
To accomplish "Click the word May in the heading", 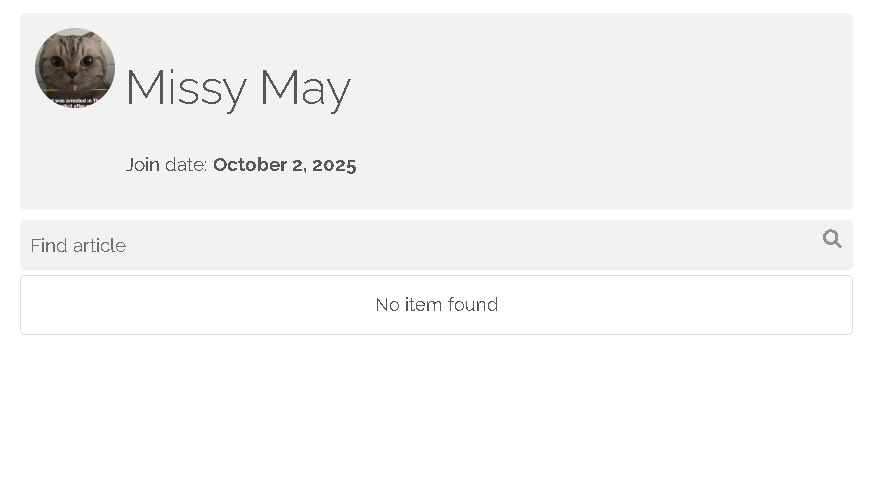I will pos(305,88).
